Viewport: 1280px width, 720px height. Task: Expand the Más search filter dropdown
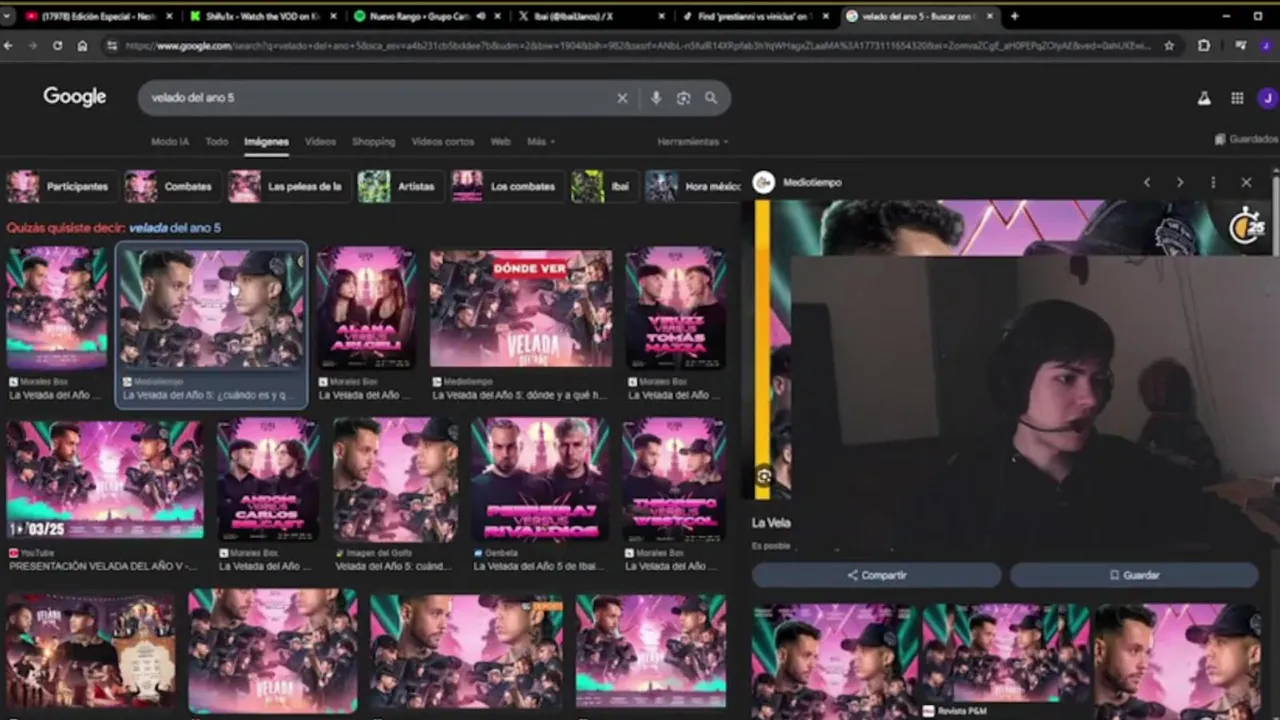tap(541, 141)
